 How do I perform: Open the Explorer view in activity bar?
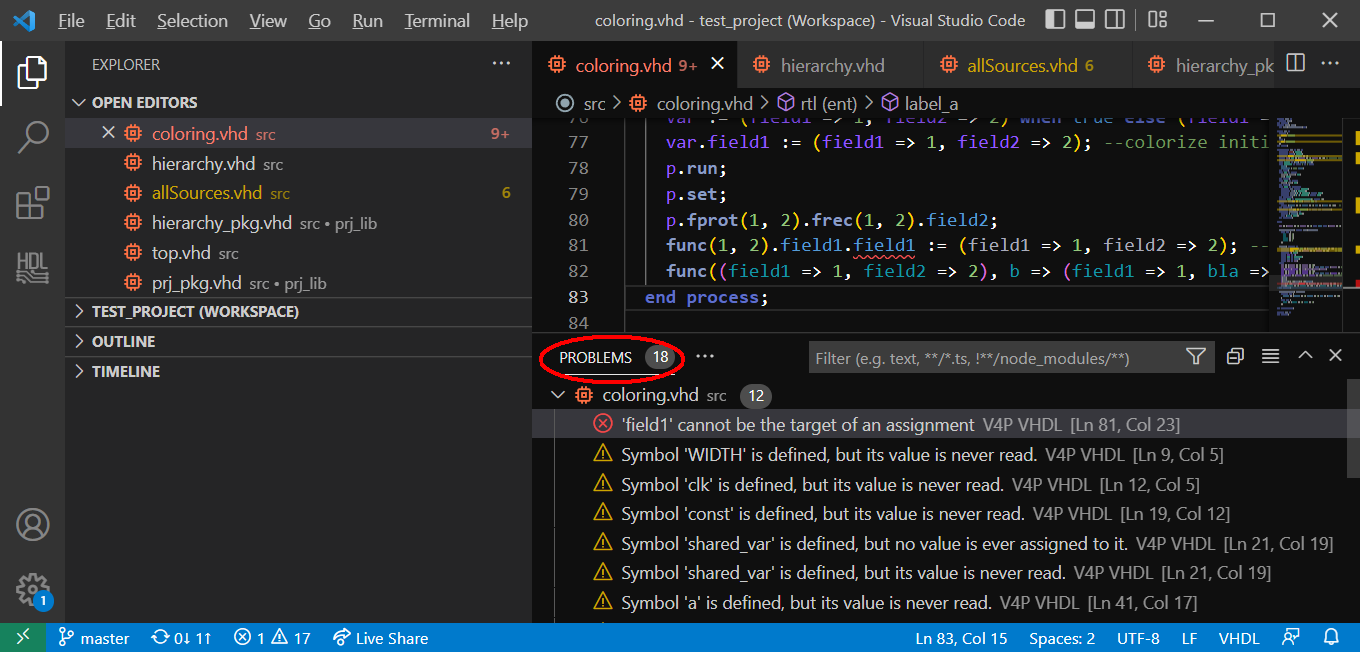[x=32, y=72]
